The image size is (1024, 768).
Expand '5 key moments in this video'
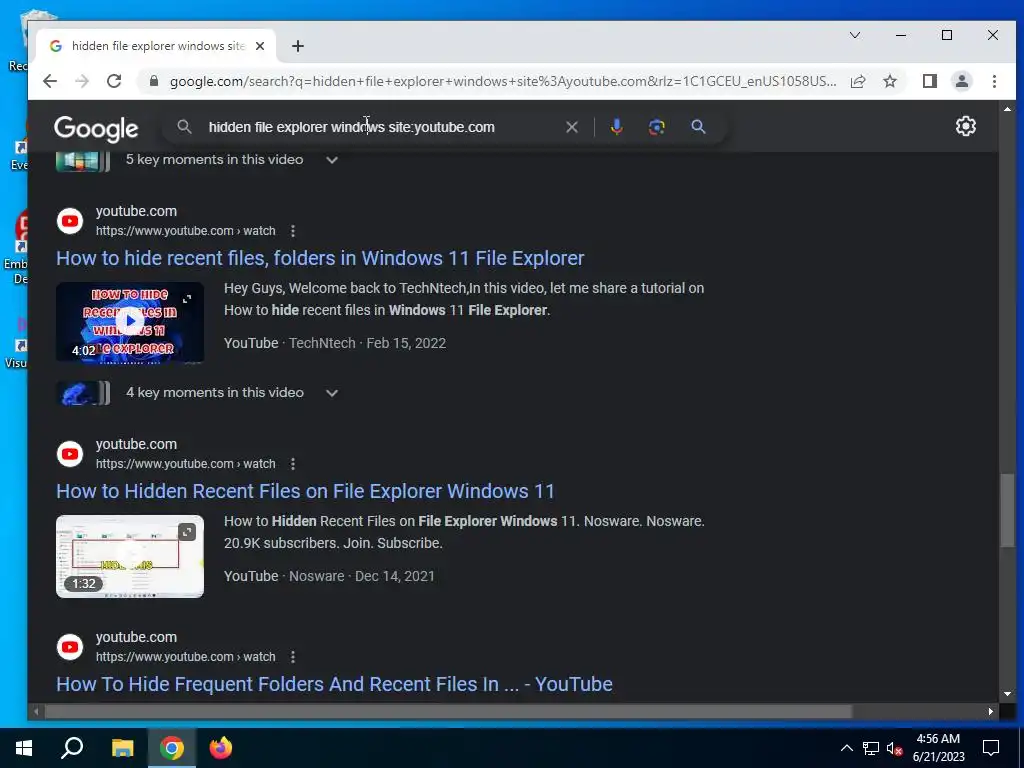click(x=332, y=160)
